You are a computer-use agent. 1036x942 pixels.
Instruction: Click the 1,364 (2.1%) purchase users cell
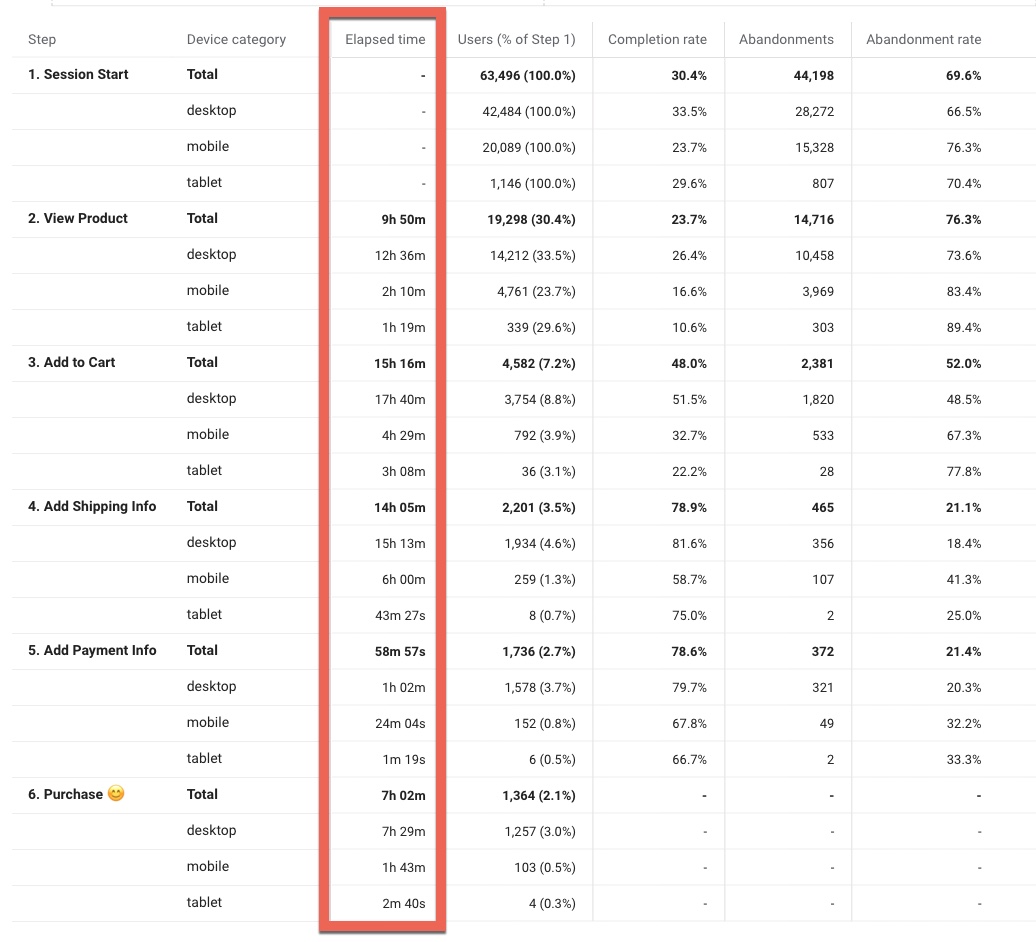click(538, 796)
